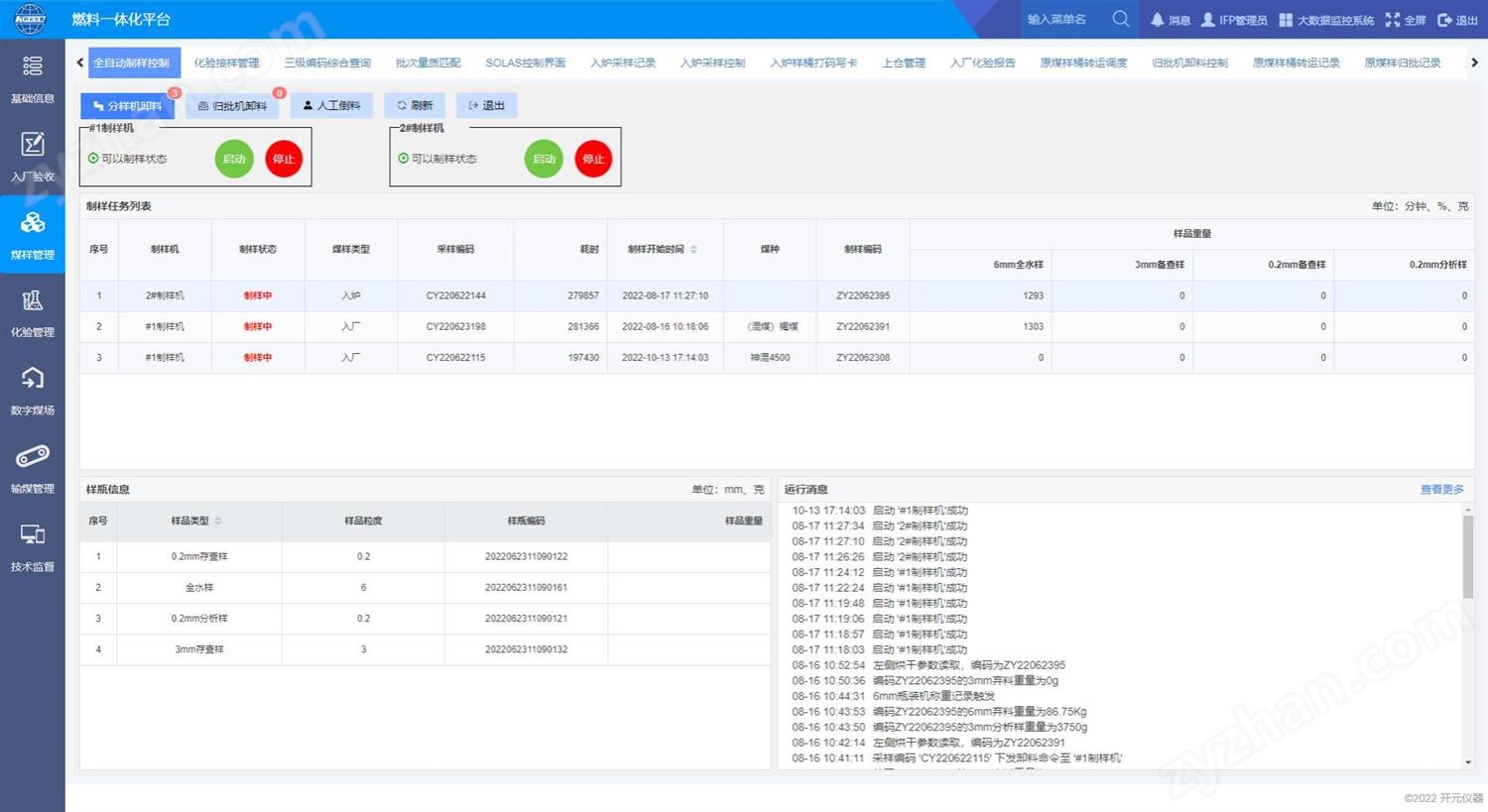Start #1制样机 with its green 启动 button
Image resolution: width=1488 pixels, height=812 pixels.
[234, 159]
